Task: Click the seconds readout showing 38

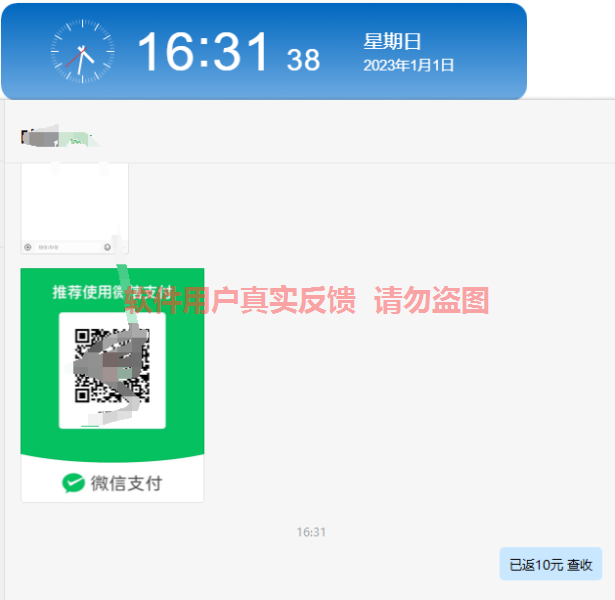Action: click(x=303, y=60)
